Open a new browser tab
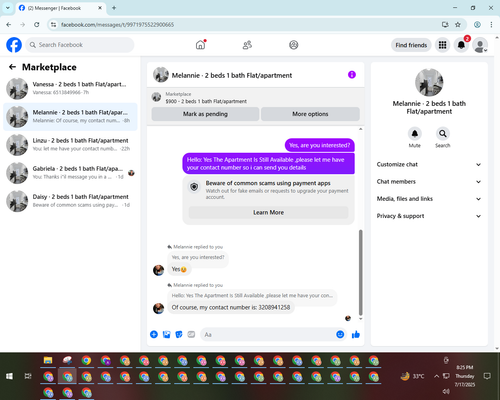500x400 pixels. click(x=114, y=8)
